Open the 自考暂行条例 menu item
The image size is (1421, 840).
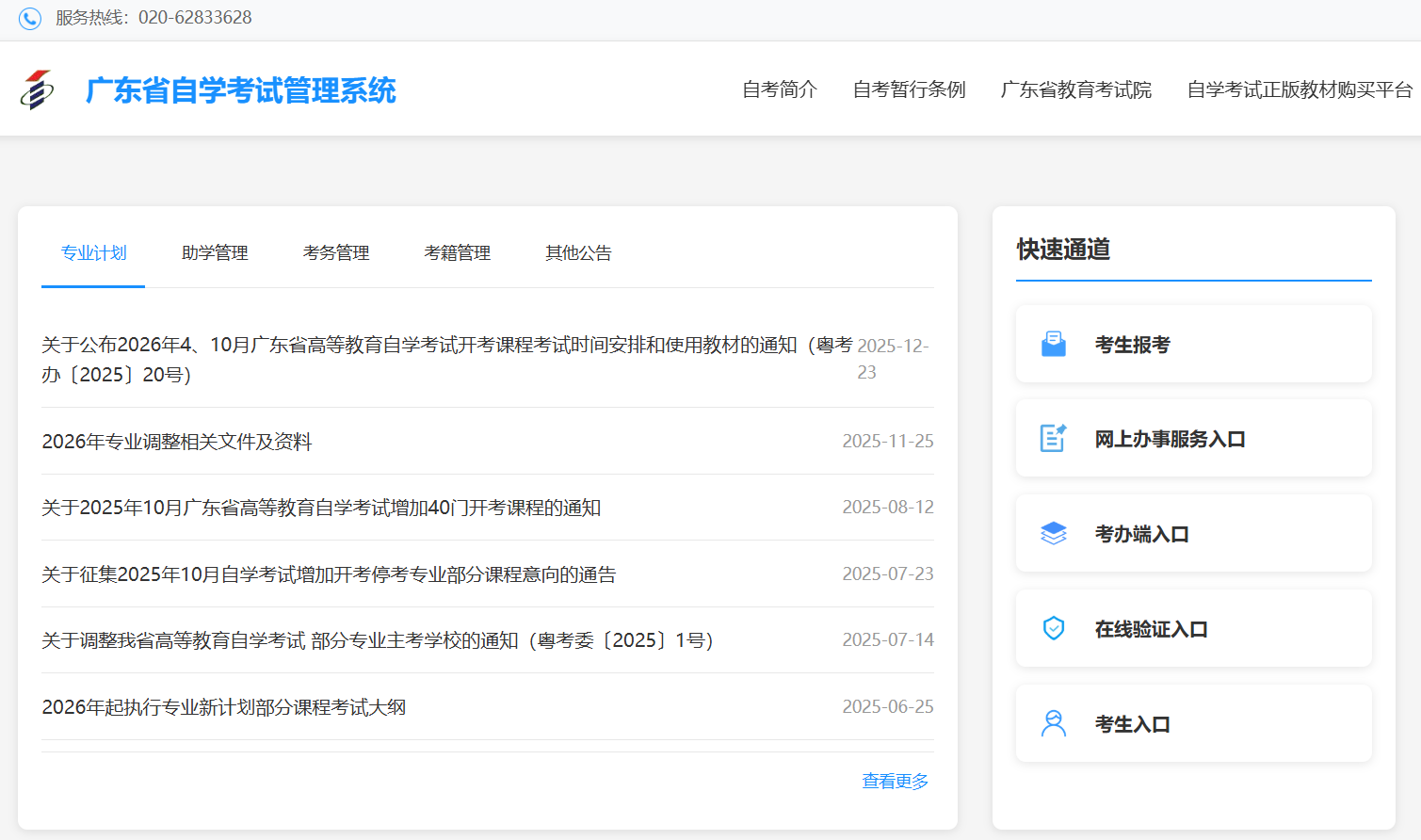point(907,89)
